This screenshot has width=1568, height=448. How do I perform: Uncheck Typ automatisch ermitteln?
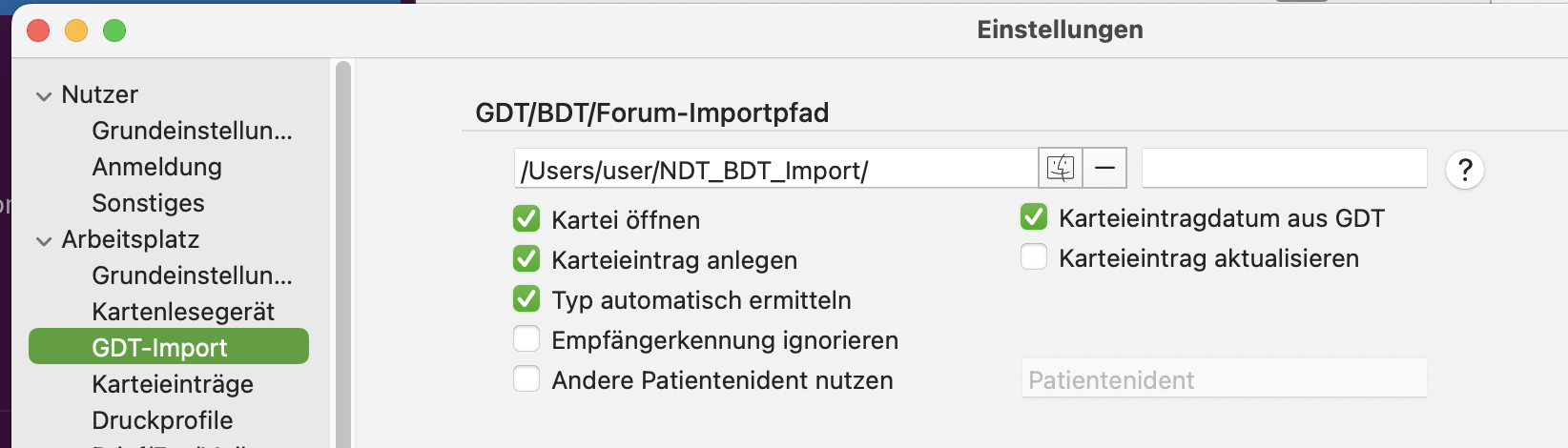pos(526,299)
